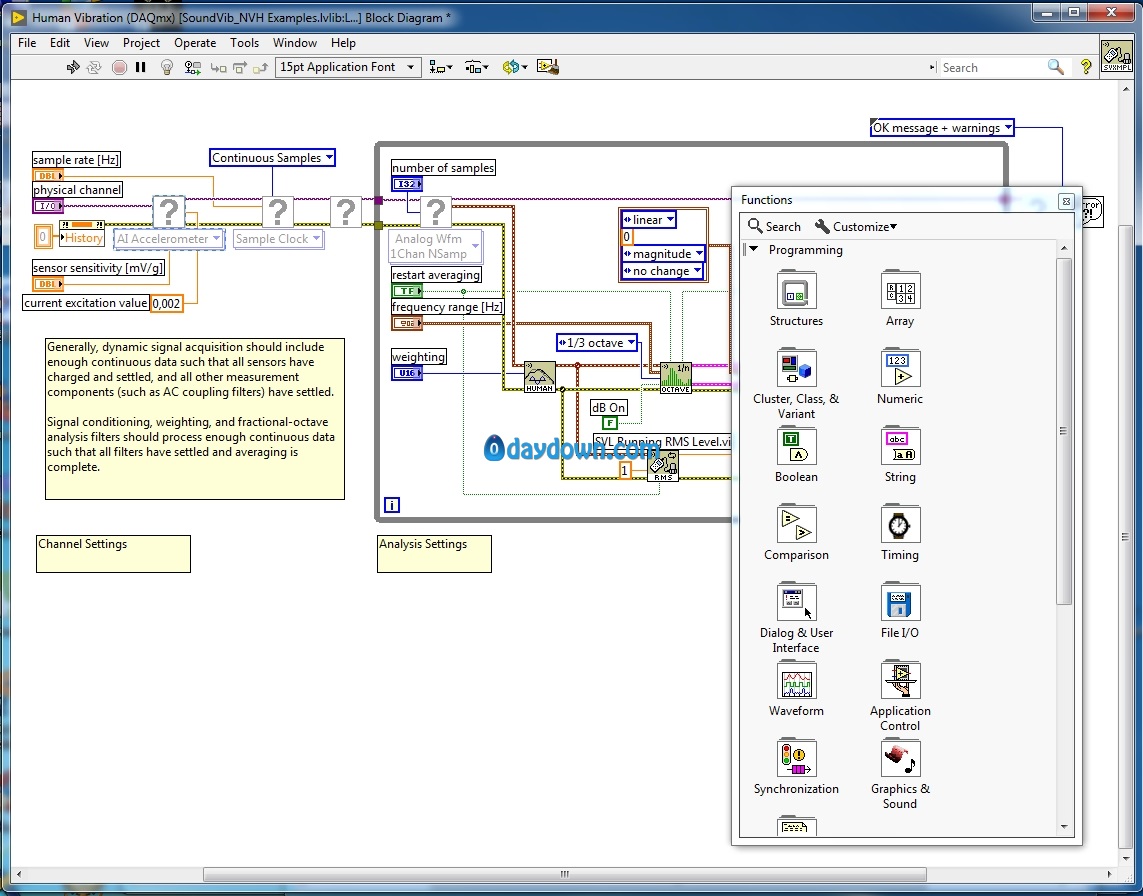This screenshot has width=1143, height=896.
Task: Open the Help menu
Action: point(343,43)
